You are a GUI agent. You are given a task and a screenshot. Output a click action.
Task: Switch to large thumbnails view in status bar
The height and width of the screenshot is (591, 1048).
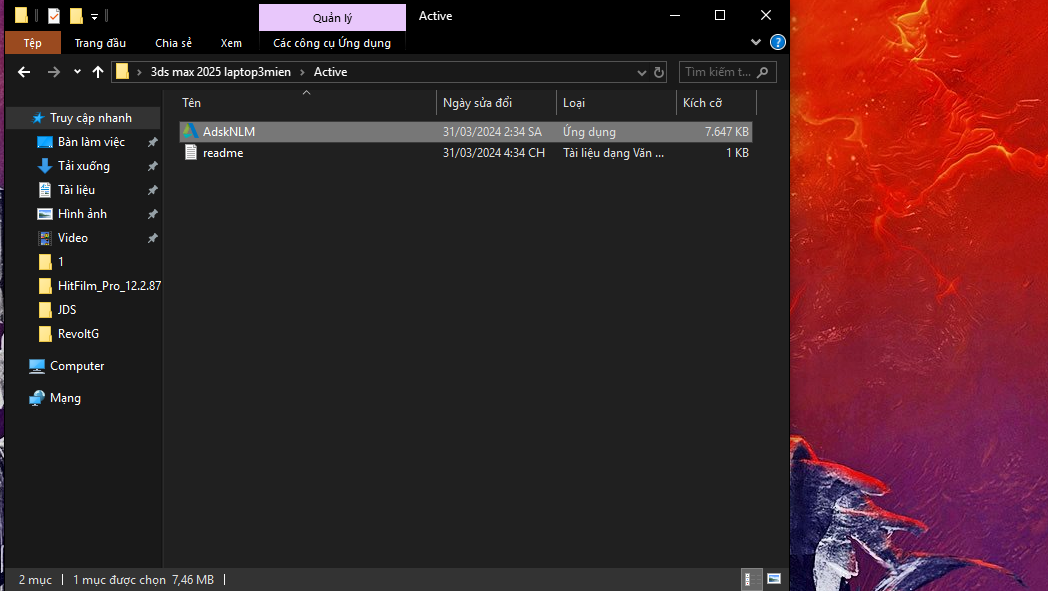773,579
